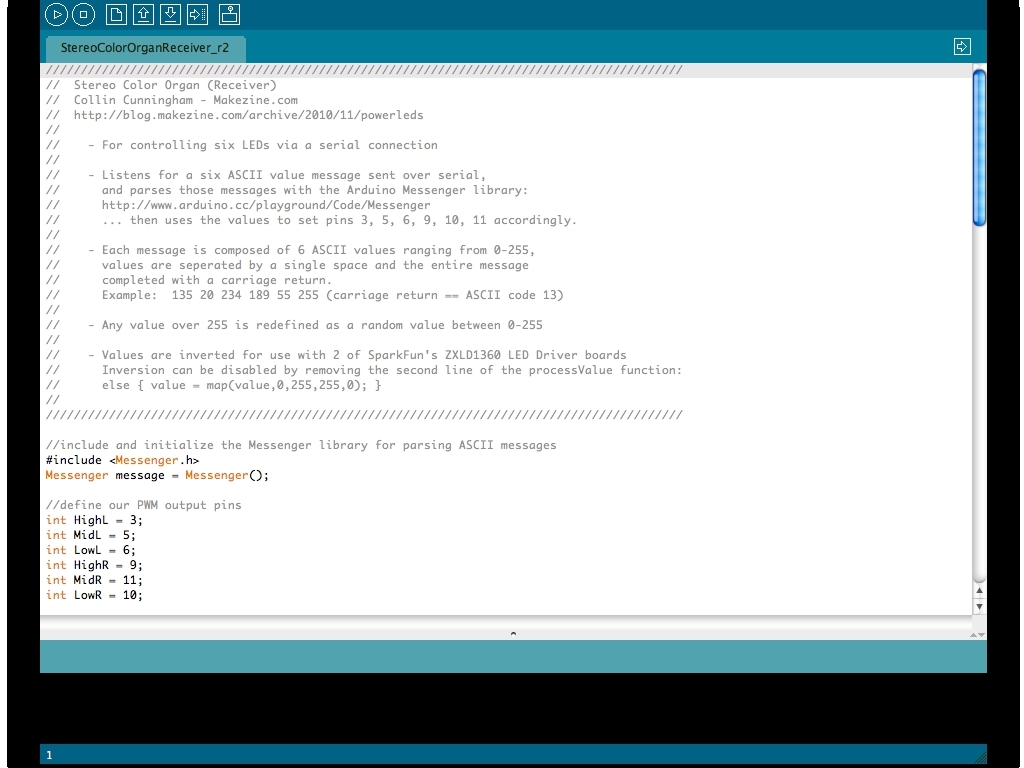Screen dimensions: 1024x768
Task: Click 'Stereo Color Organ (Receiver)' comment line
Action: point(161,85)
